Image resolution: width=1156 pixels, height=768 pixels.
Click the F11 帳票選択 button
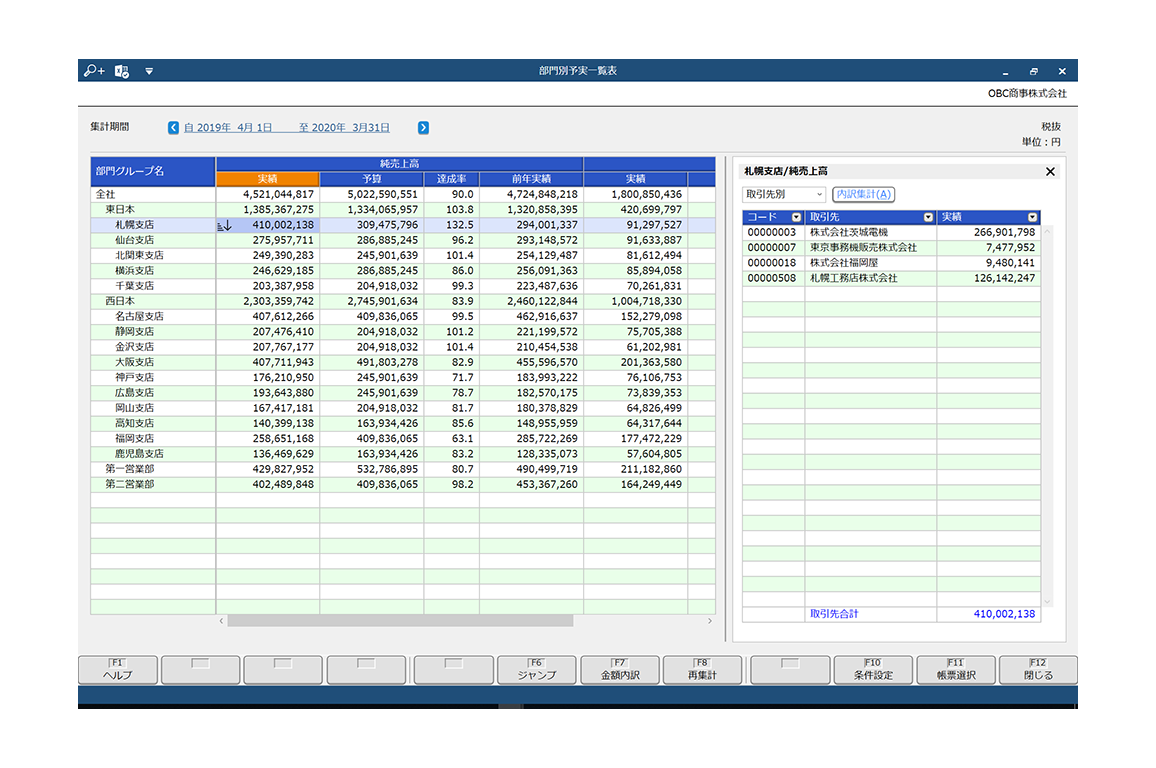956,670
